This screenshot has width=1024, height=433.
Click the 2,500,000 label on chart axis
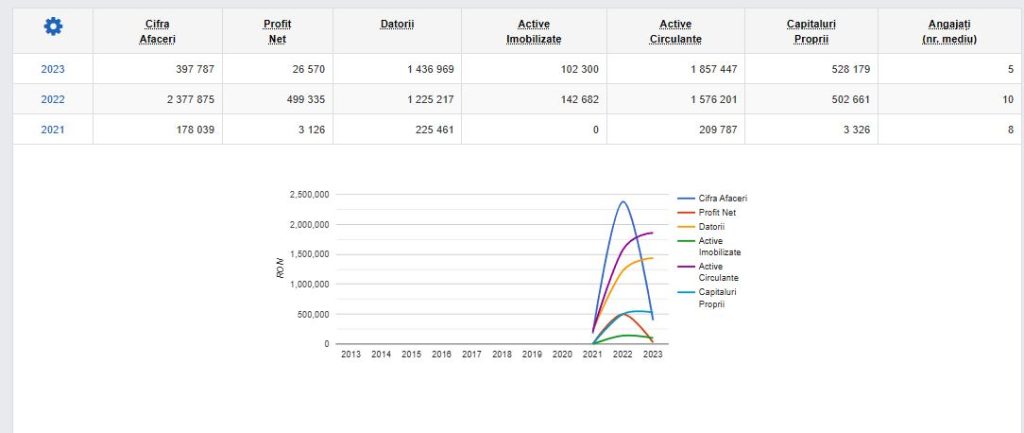point(309,195)
